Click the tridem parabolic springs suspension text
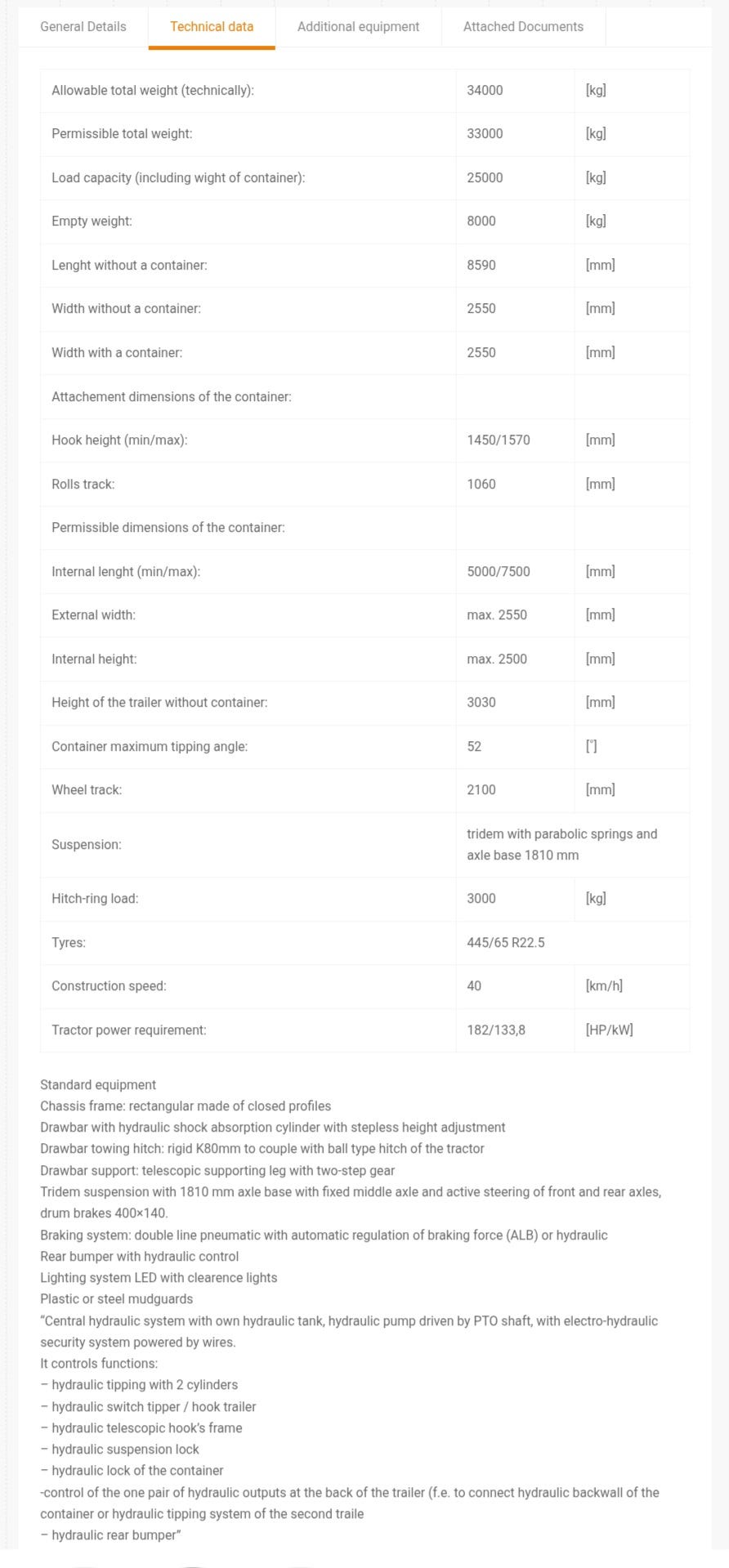This screenshot has height=1568, width=729. (x=562, y=845)
